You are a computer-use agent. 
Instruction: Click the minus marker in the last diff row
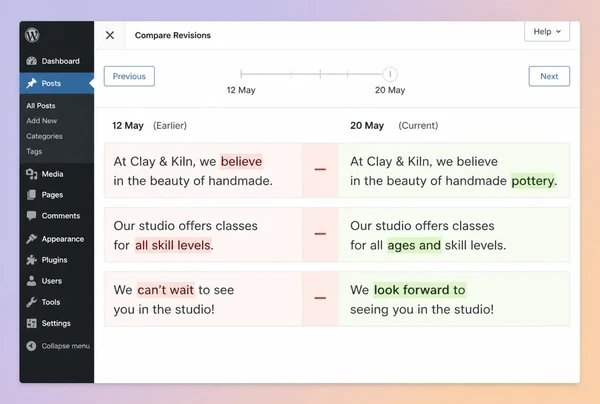(x=320, y=298)
